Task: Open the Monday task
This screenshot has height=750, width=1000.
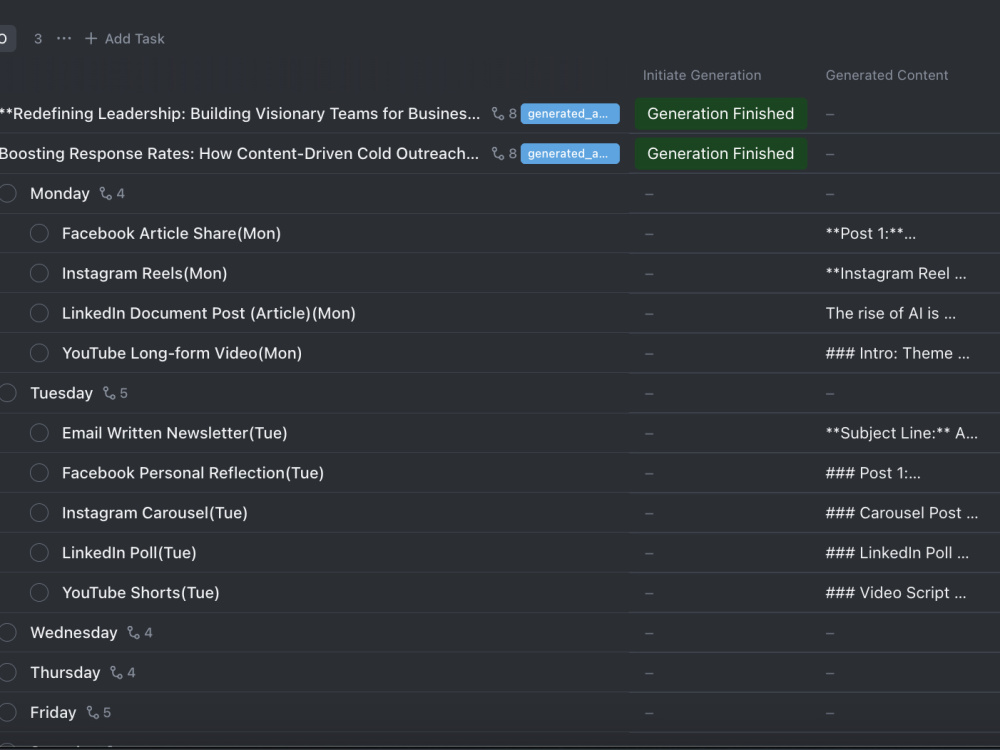Action: [60, 193]
